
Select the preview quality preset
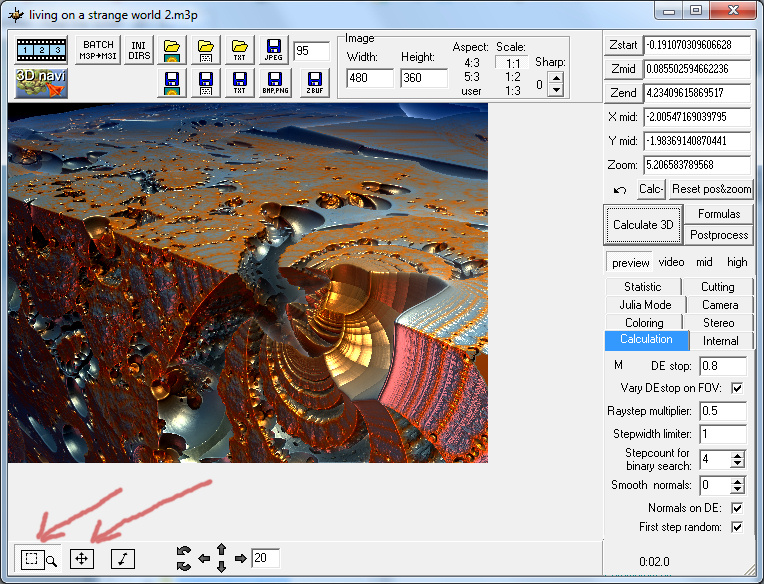coord(630,263)
